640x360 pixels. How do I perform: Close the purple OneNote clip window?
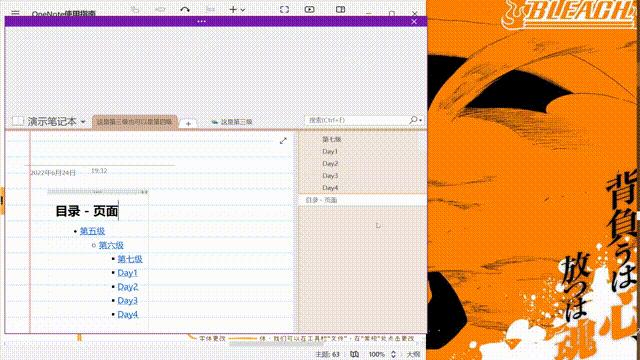click(414, 22)
